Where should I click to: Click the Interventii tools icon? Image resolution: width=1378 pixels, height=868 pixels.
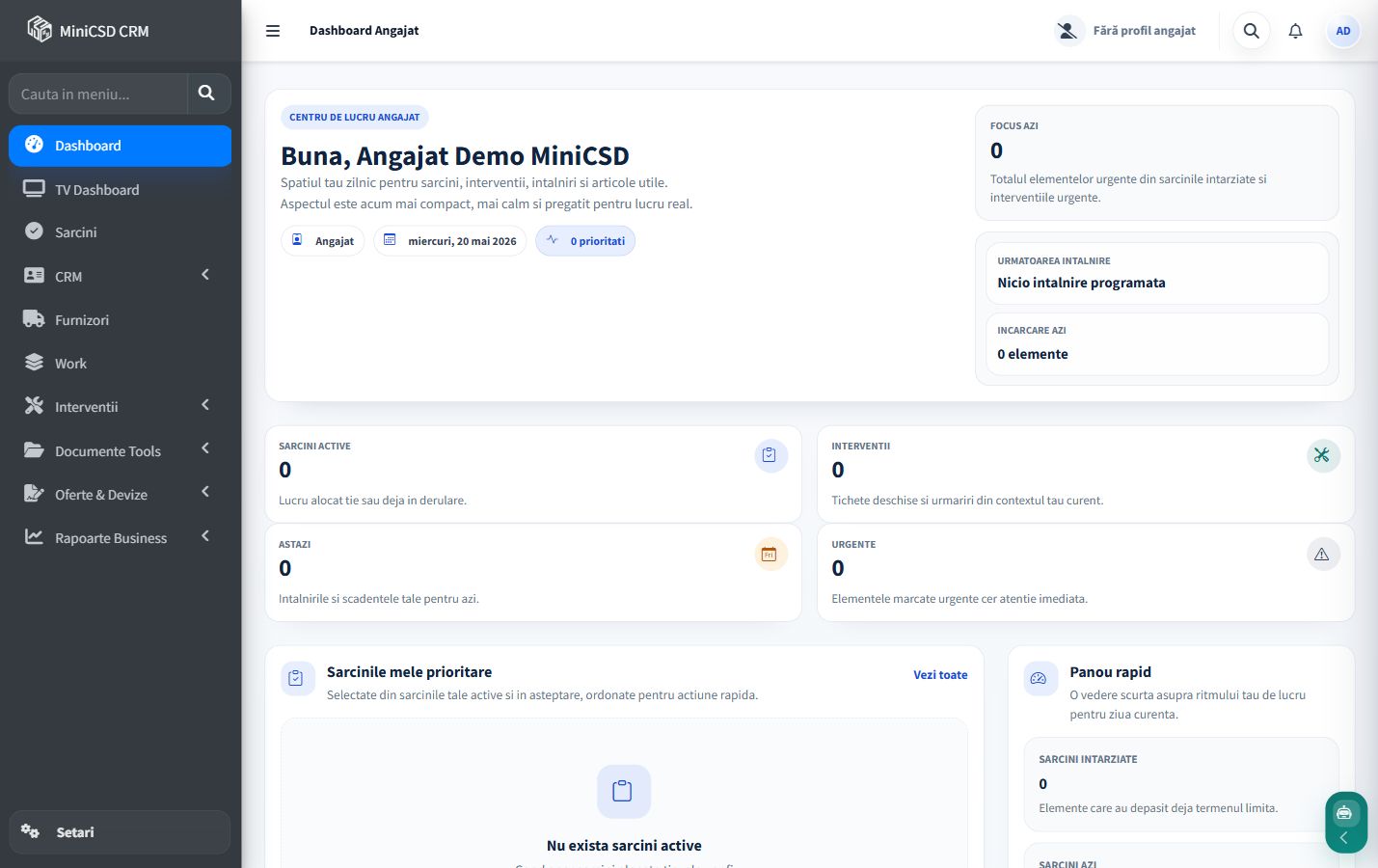tap(34, 406)
